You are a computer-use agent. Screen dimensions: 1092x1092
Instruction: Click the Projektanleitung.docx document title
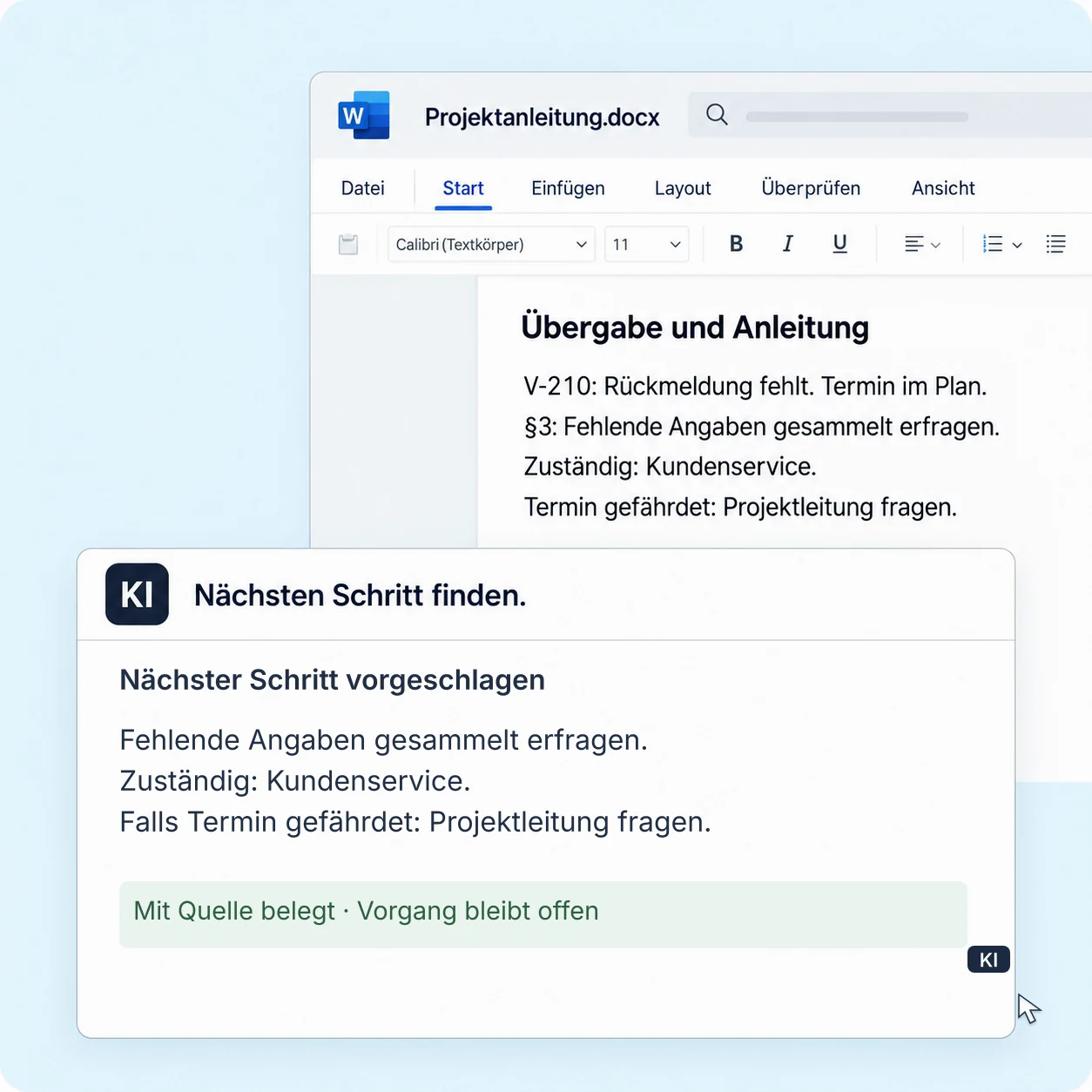(542, 117)
